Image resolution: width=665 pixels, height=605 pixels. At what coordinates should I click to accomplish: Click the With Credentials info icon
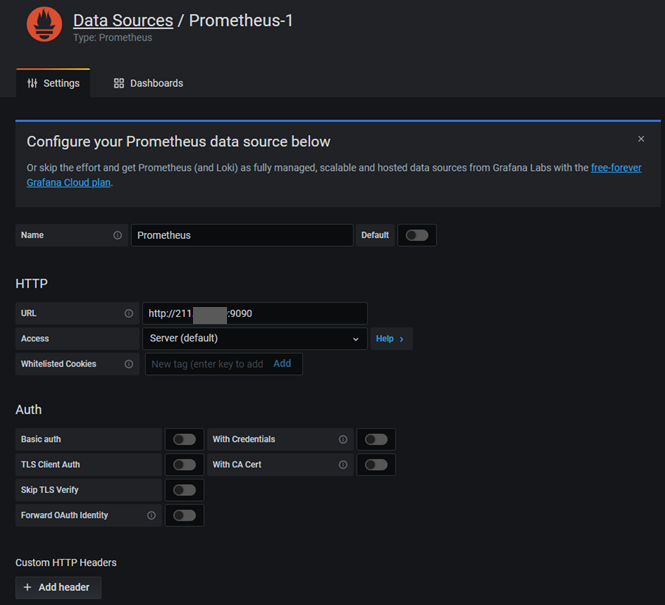tap(343, 439)
